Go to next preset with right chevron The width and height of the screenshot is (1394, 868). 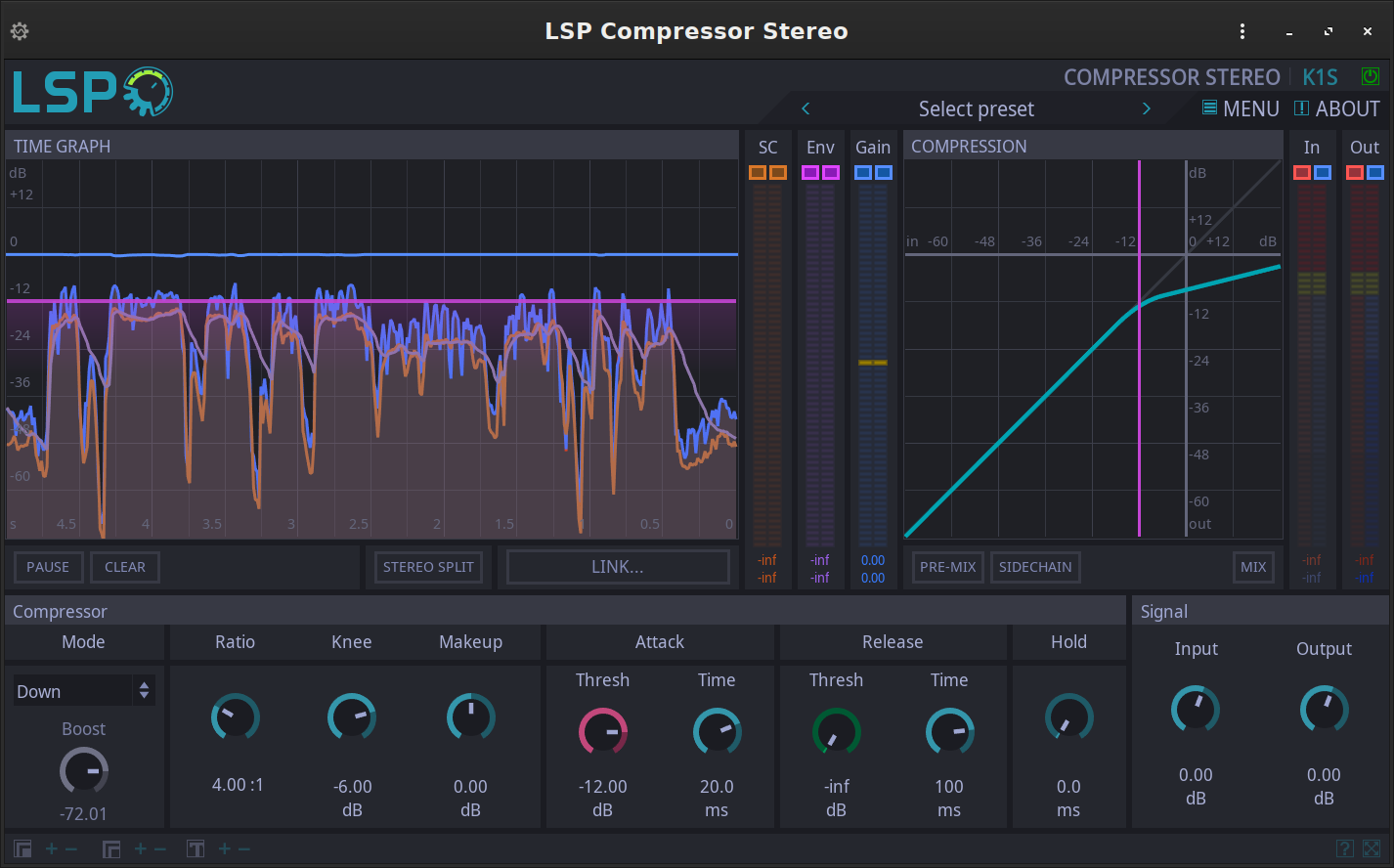tap(1146, 108)
